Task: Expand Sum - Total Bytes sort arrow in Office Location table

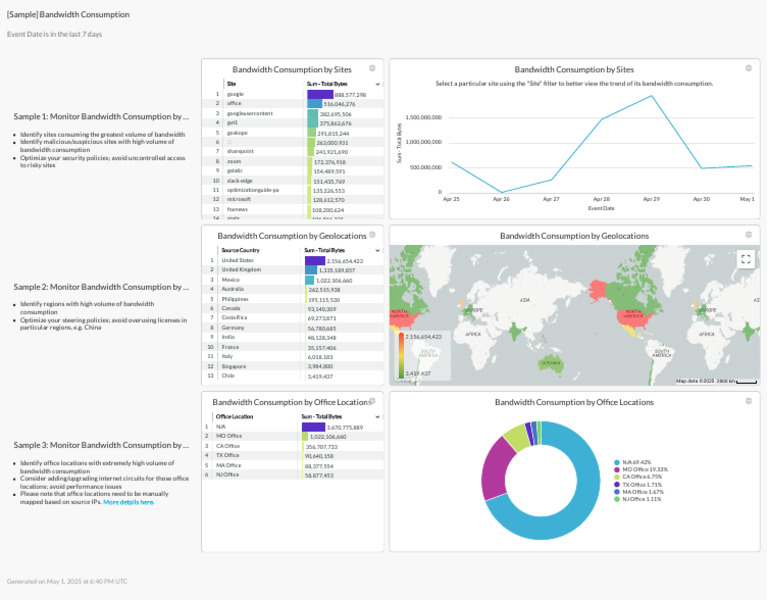Action: [x=378, y=417]
